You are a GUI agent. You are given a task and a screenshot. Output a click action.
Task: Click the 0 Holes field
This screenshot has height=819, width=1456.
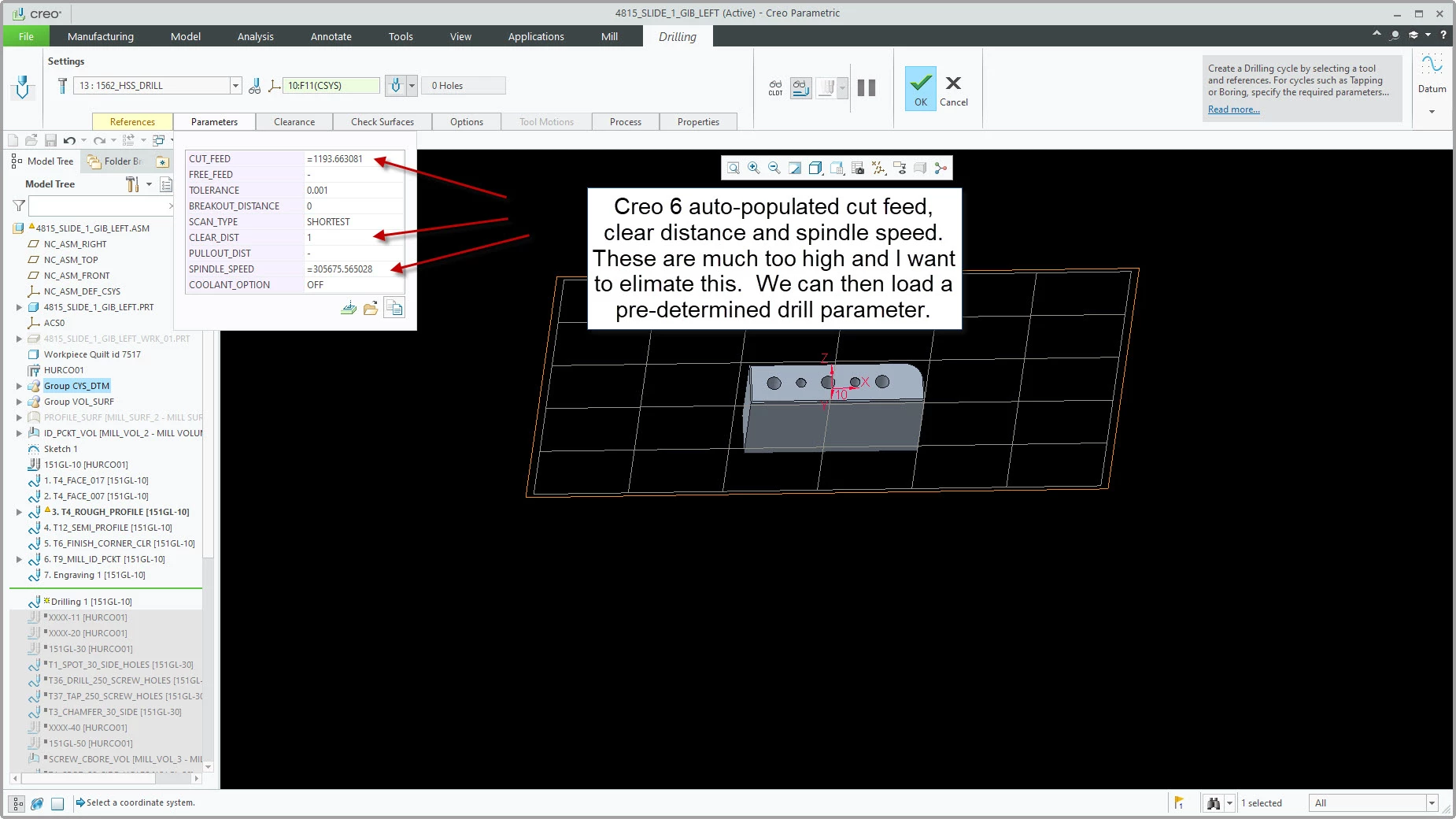tap(463, 86)
